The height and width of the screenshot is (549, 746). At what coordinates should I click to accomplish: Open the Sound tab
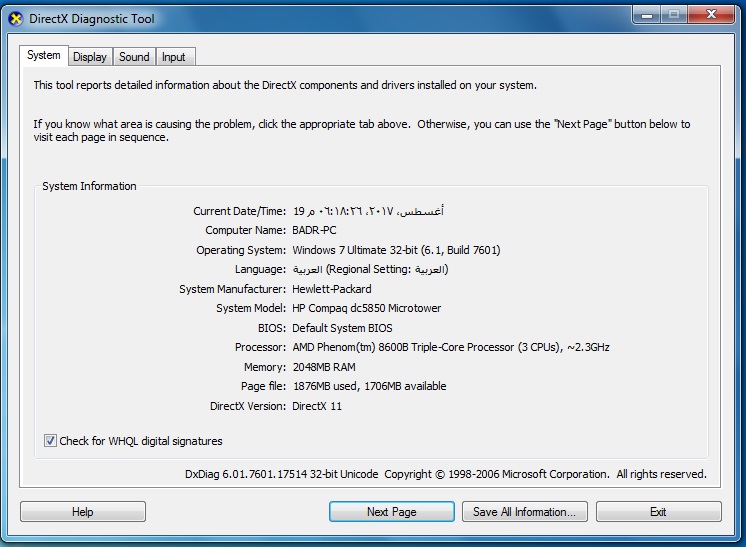(134, 57)
